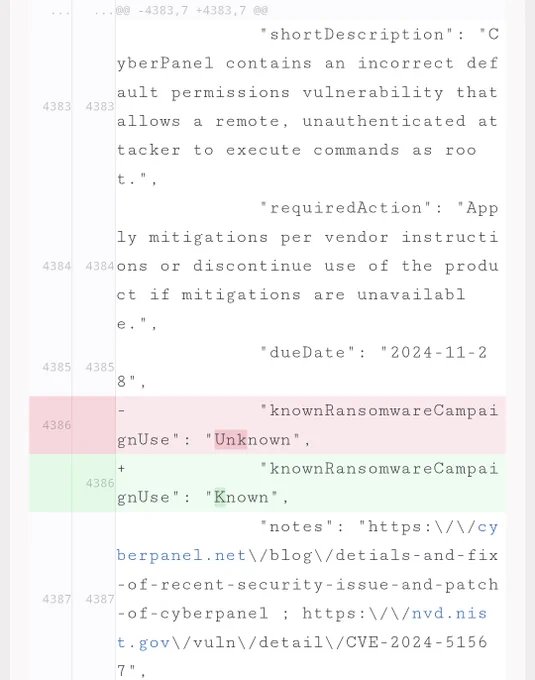Click the highlighted "Unknown" value in removed line
This screenshot has width=535, height=680.
click(252, 440)
